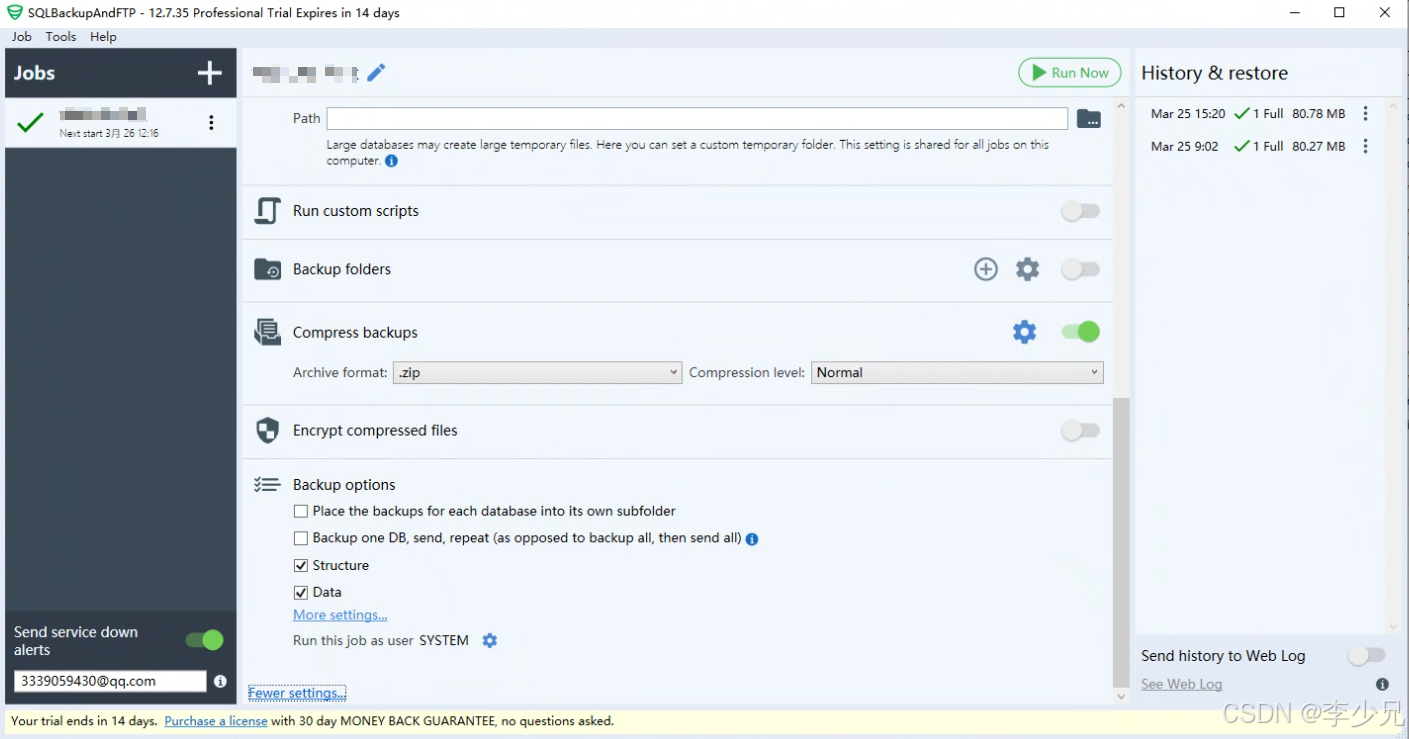Click the Encrypt compressed files shield icon
This screenshot has width=1409, height=739.
[x=267, y=431]
